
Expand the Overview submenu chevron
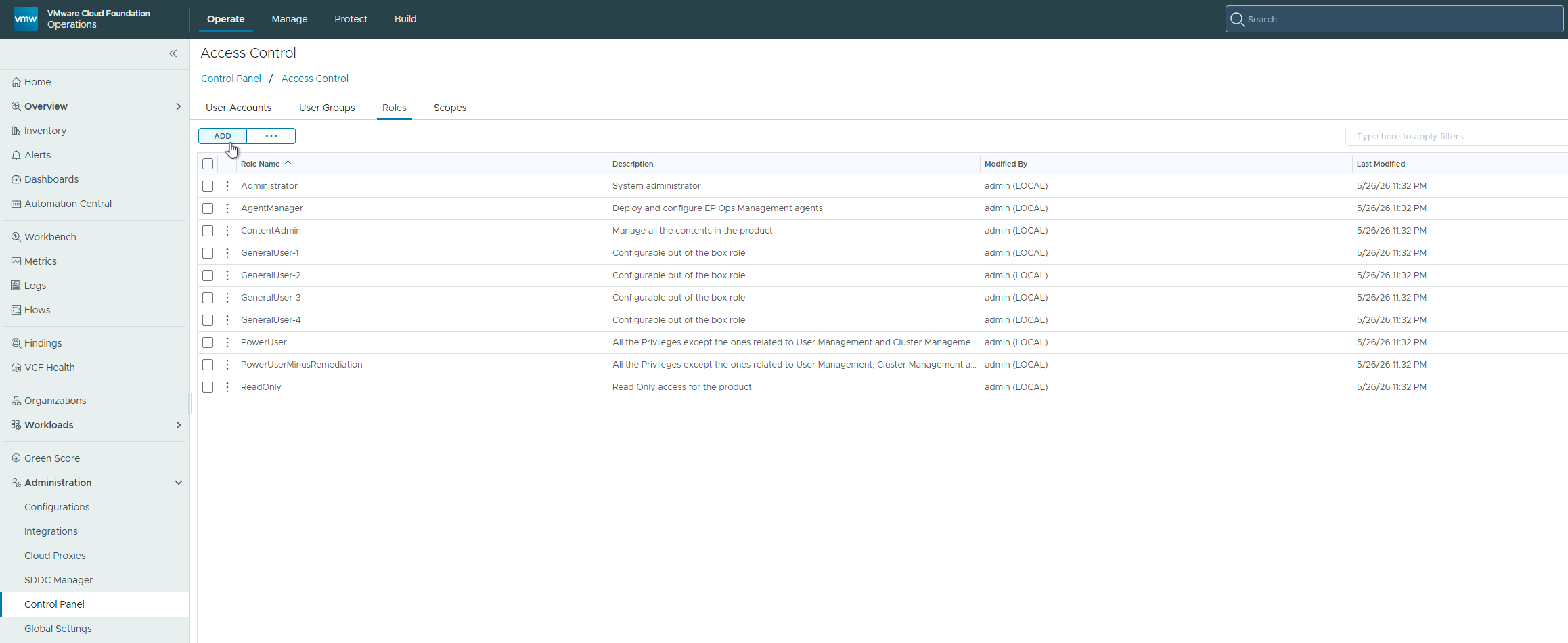[178, 106]
